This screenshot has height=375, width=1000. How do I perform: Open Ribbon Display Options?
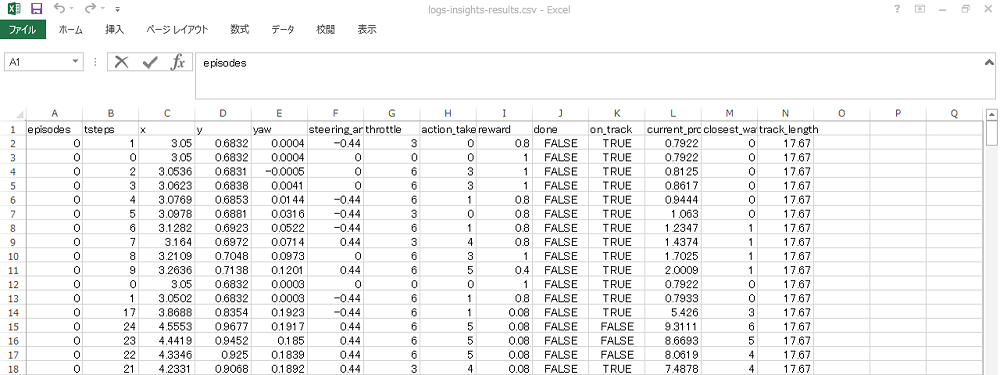click(920, 9)
